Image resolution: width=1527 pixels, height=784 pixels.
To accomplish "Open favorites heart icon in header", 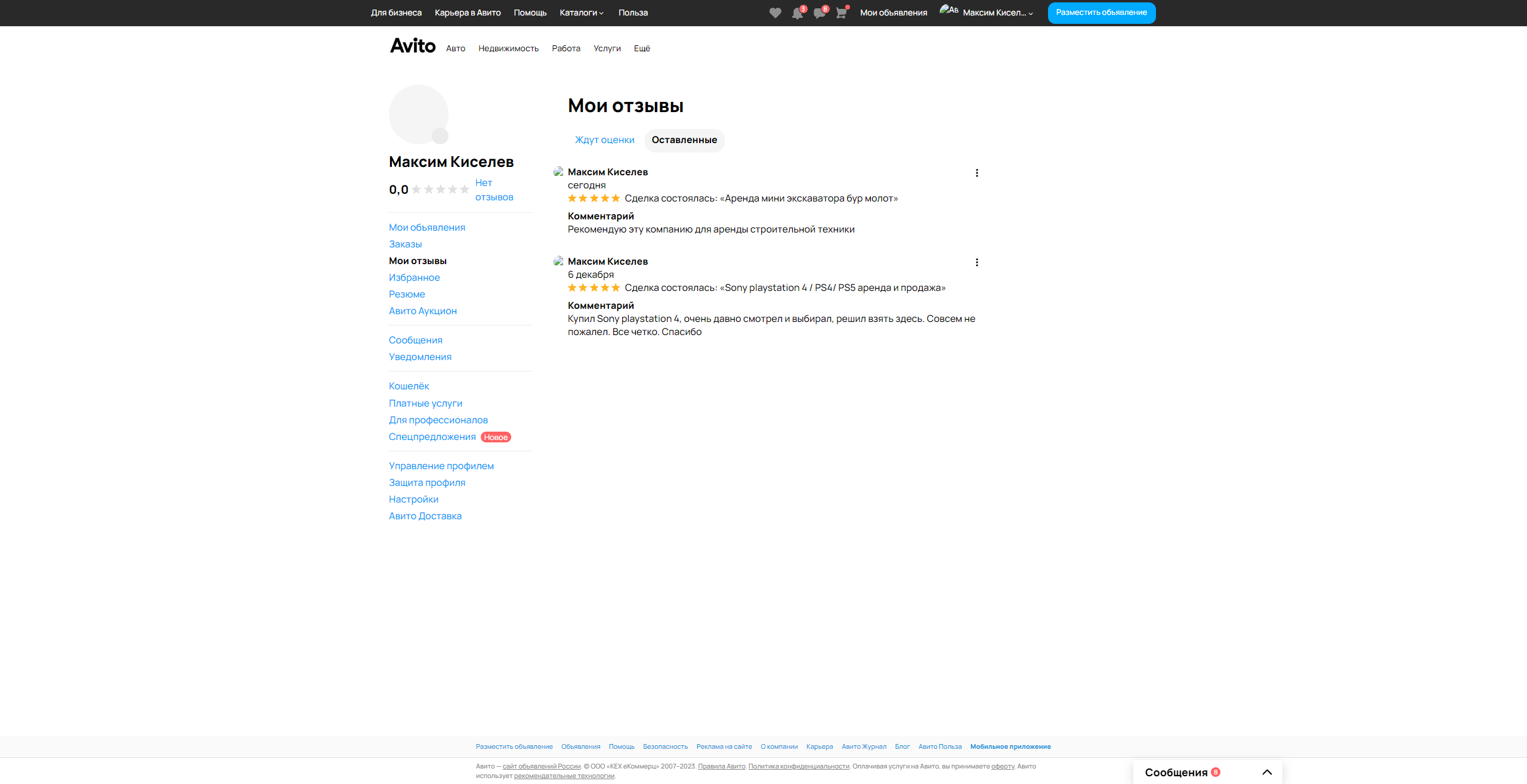I will [x=775, y=13].
